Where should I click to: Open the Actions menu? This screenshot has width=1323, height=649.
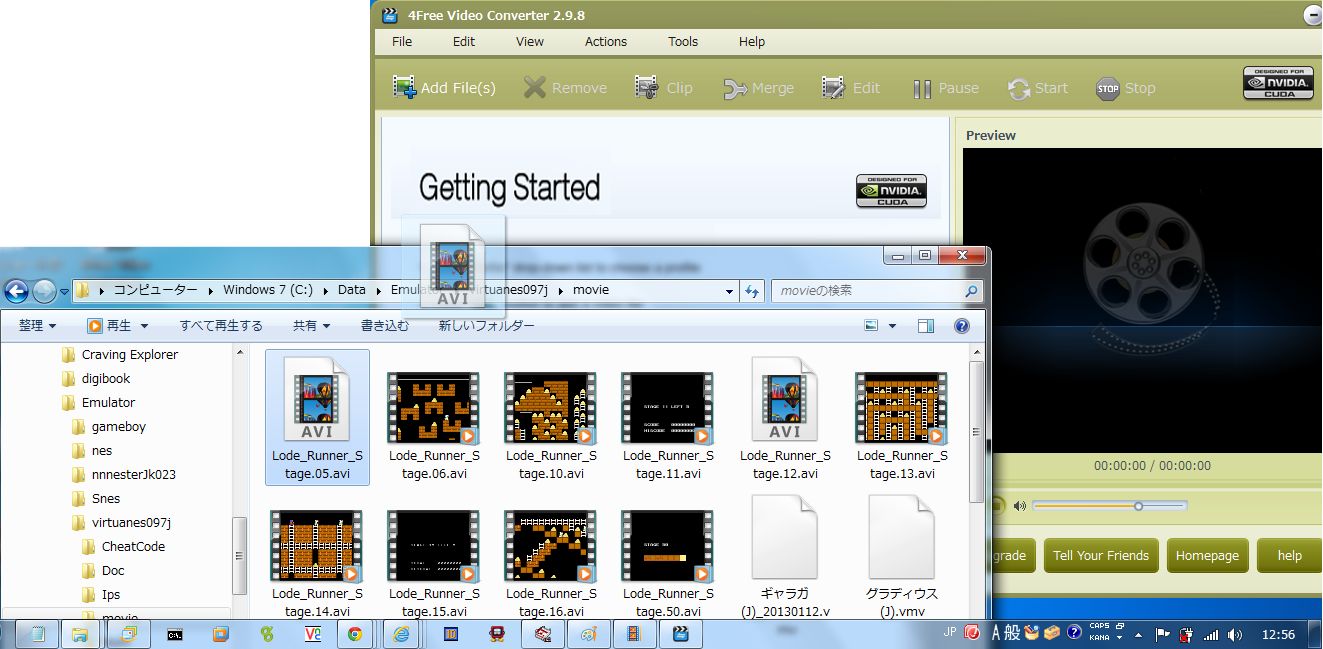pyautogui.click(x=606, y=41)
